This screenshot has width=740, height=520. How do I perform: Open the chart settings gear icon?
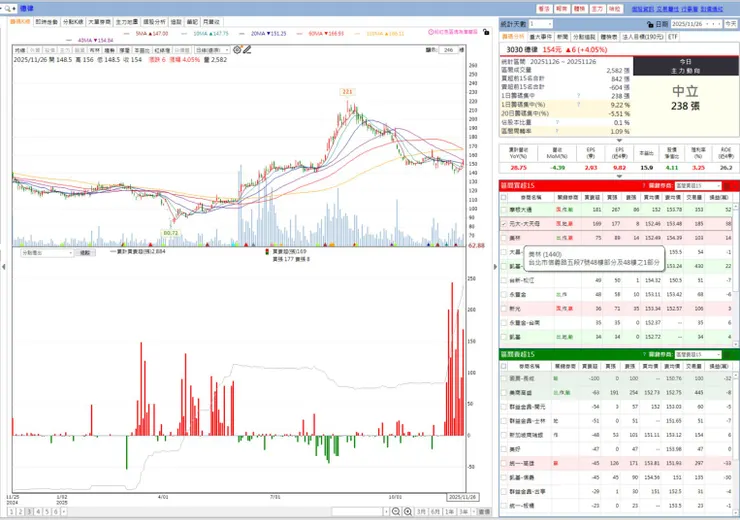(237, 50)
